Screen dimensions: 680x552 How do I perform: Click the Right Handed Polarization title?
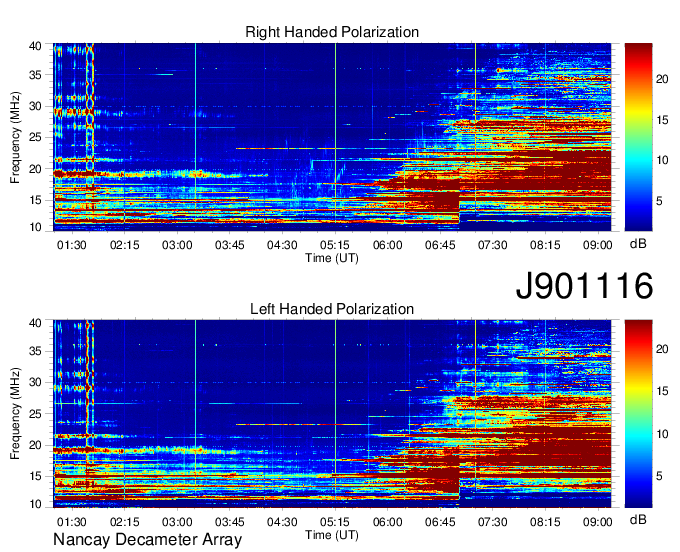pyautogui.click(x=332, y=32)
